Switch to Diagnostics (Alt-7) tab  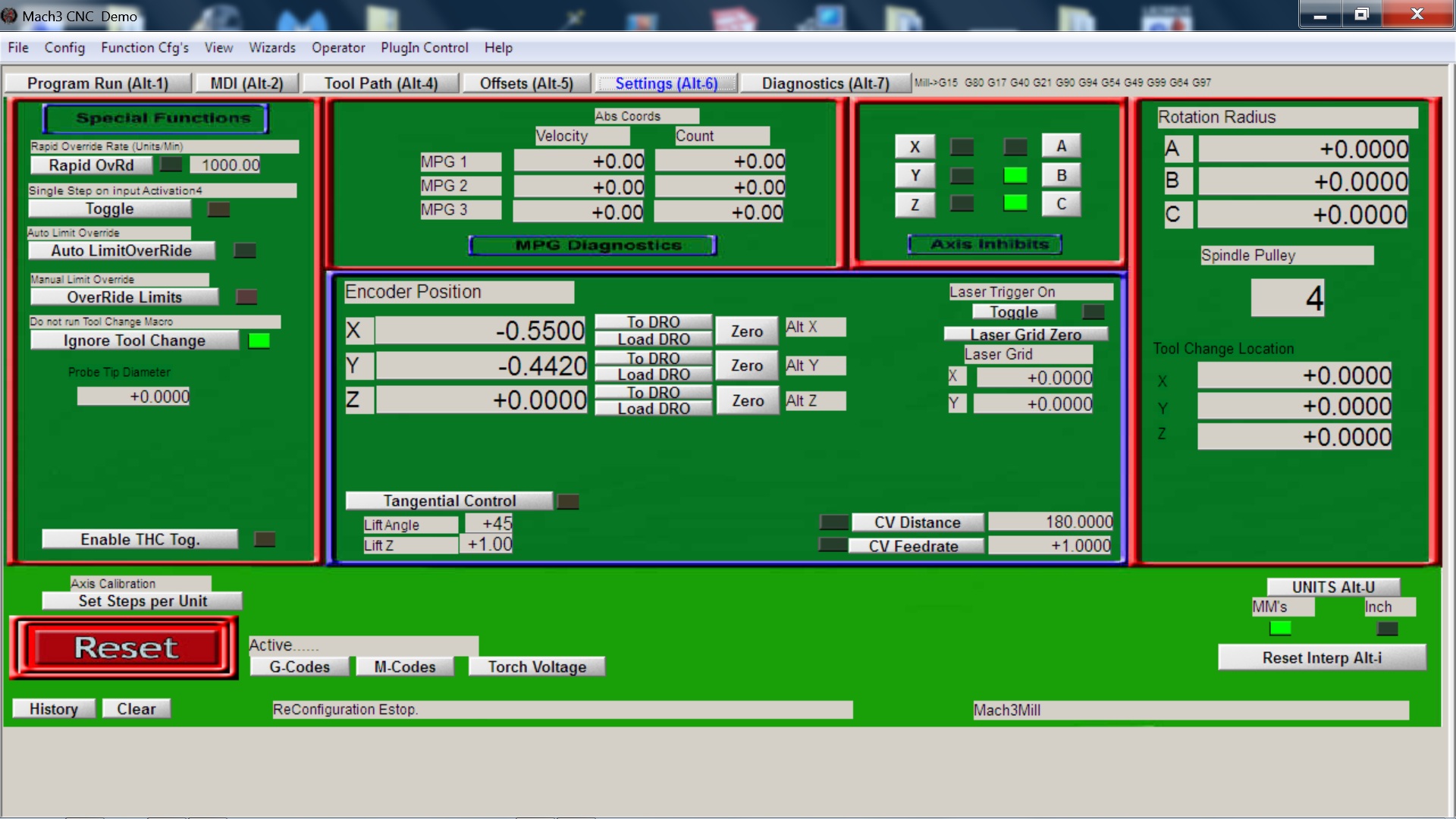click(825, 83)
